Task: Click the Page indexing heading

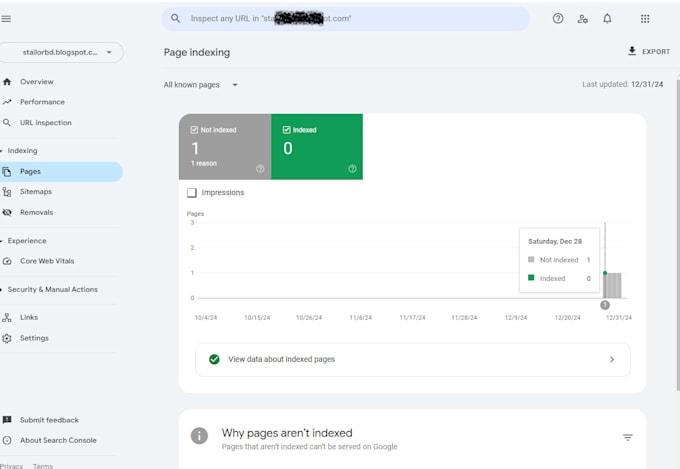Action: (x=197, y=52)
